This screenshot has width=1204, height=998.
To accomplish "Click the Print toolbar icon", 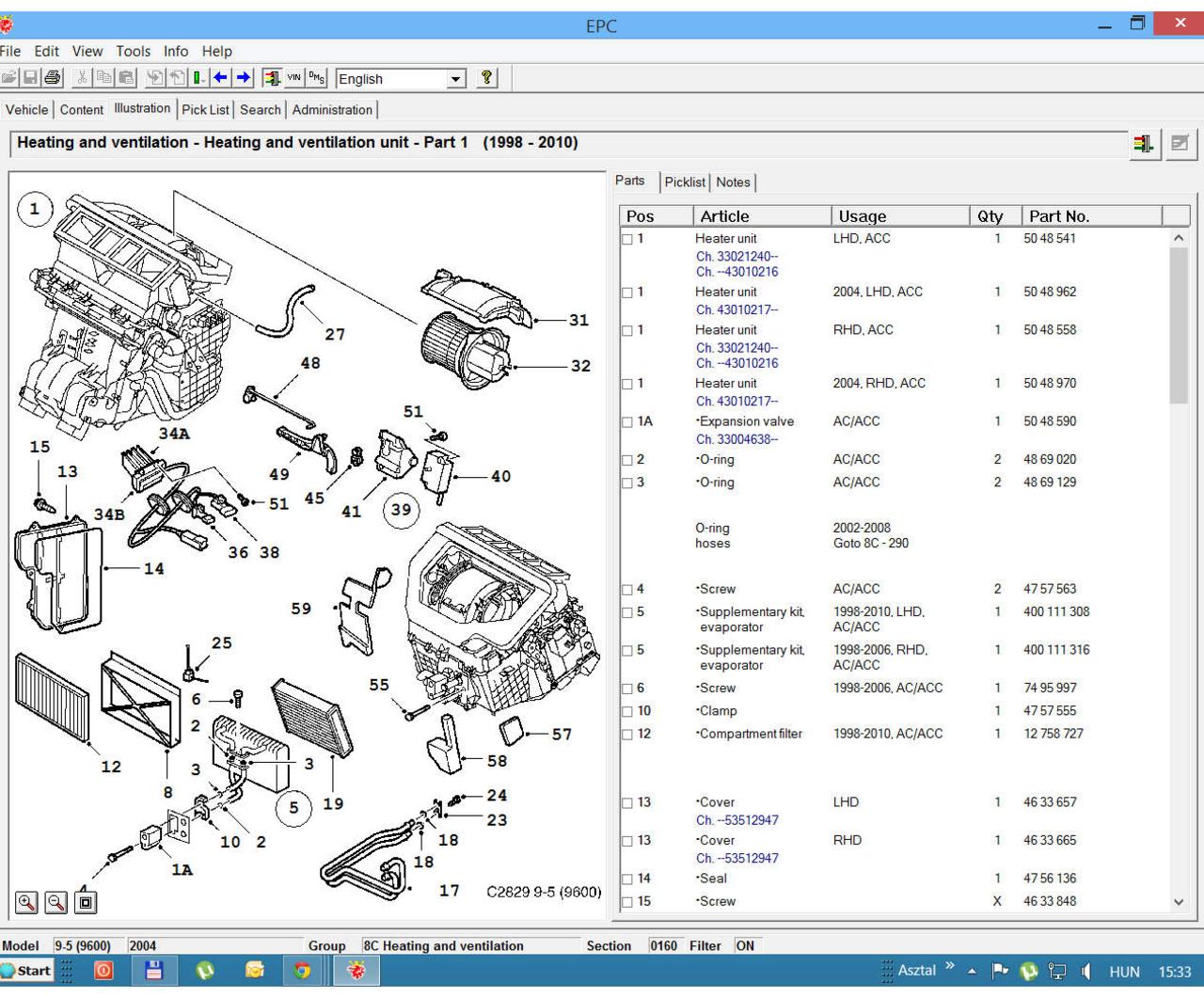I will 52,78.
